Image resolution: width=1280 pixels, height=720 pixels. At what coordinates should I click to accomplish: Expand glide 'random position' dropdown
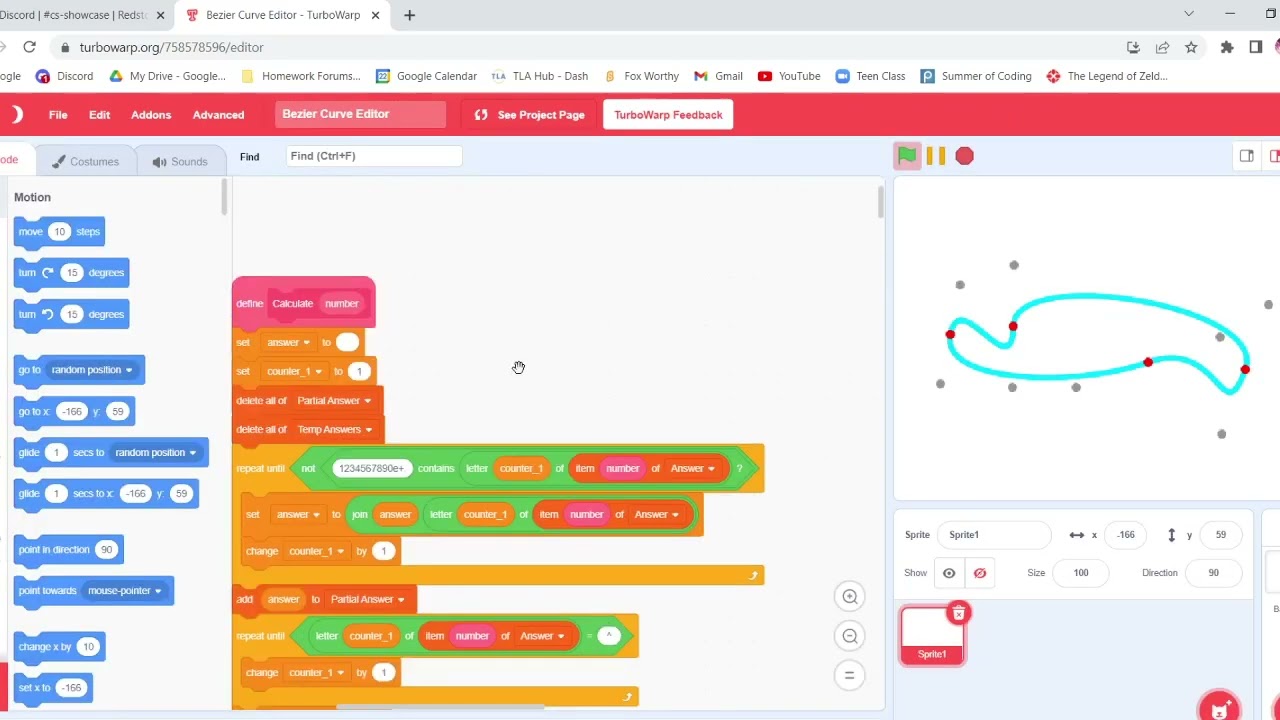pyautogui.click(x=193, y=453)
